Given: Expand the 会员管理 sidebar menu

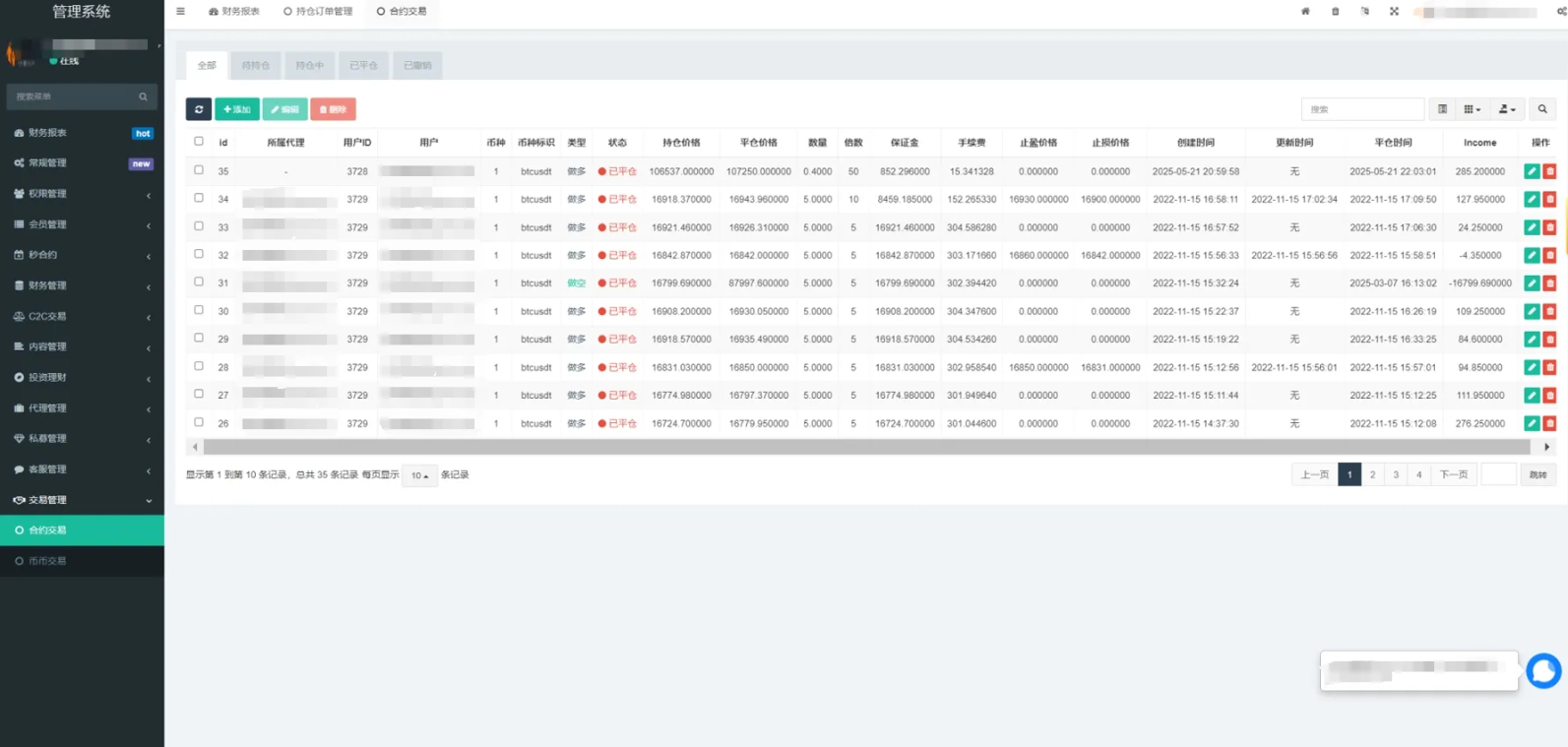Looking at the screenshot, I should 82,224.
